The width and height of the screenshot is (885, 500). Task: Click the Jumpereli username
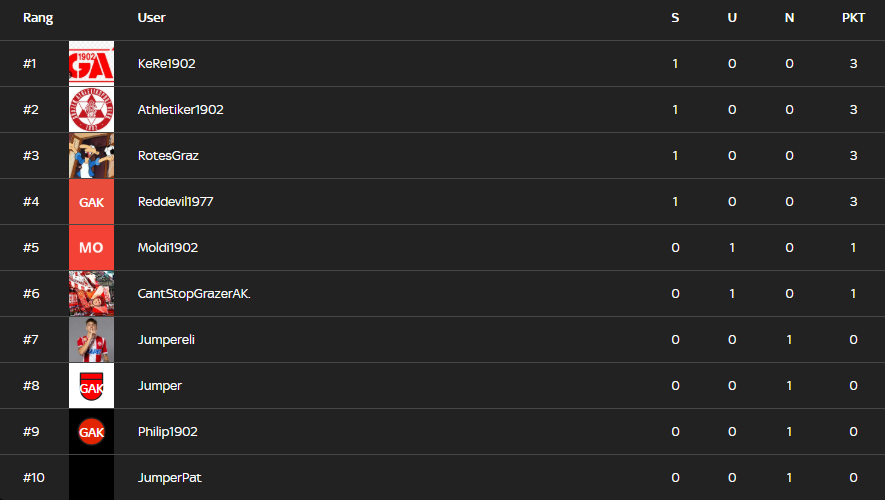(x=166, y=340)
